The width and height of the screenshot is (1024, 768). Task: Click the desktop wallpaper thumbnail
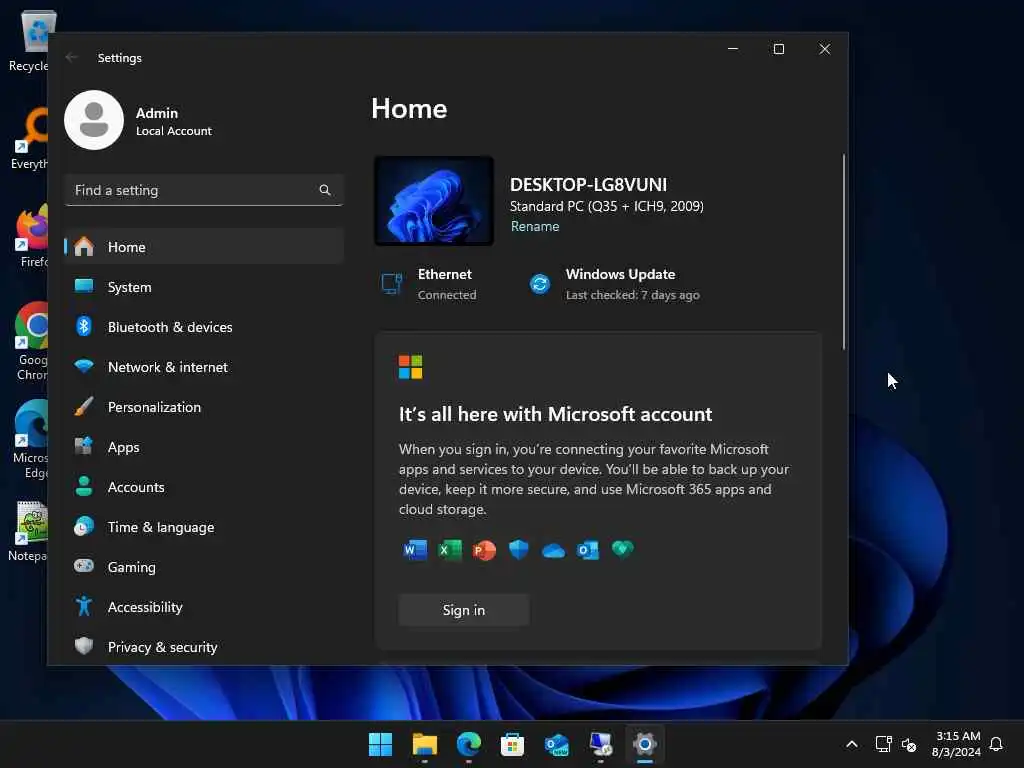(434, 200)
